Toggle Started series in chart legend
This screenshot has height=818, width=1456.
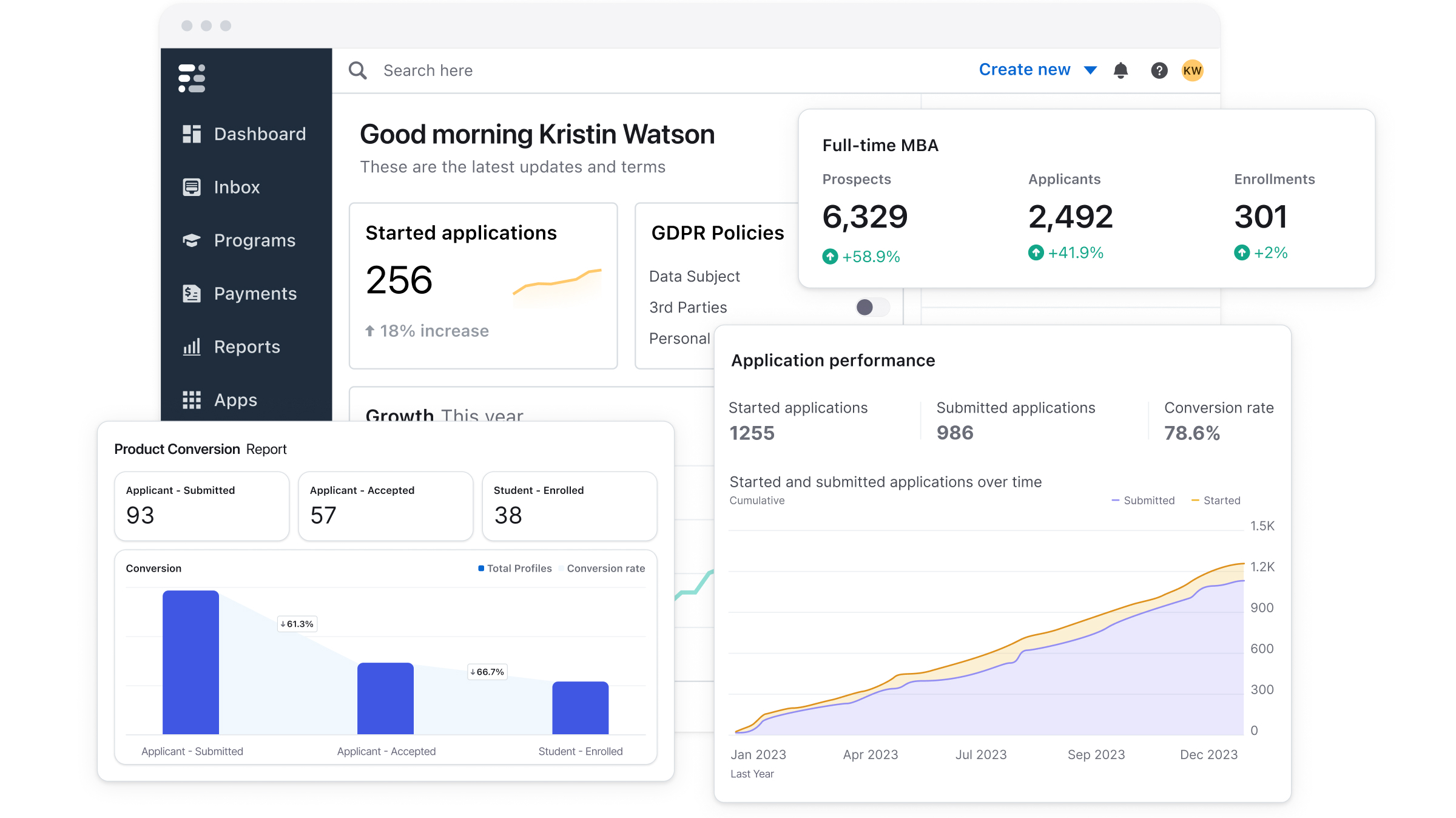(x=1216, y=501)
